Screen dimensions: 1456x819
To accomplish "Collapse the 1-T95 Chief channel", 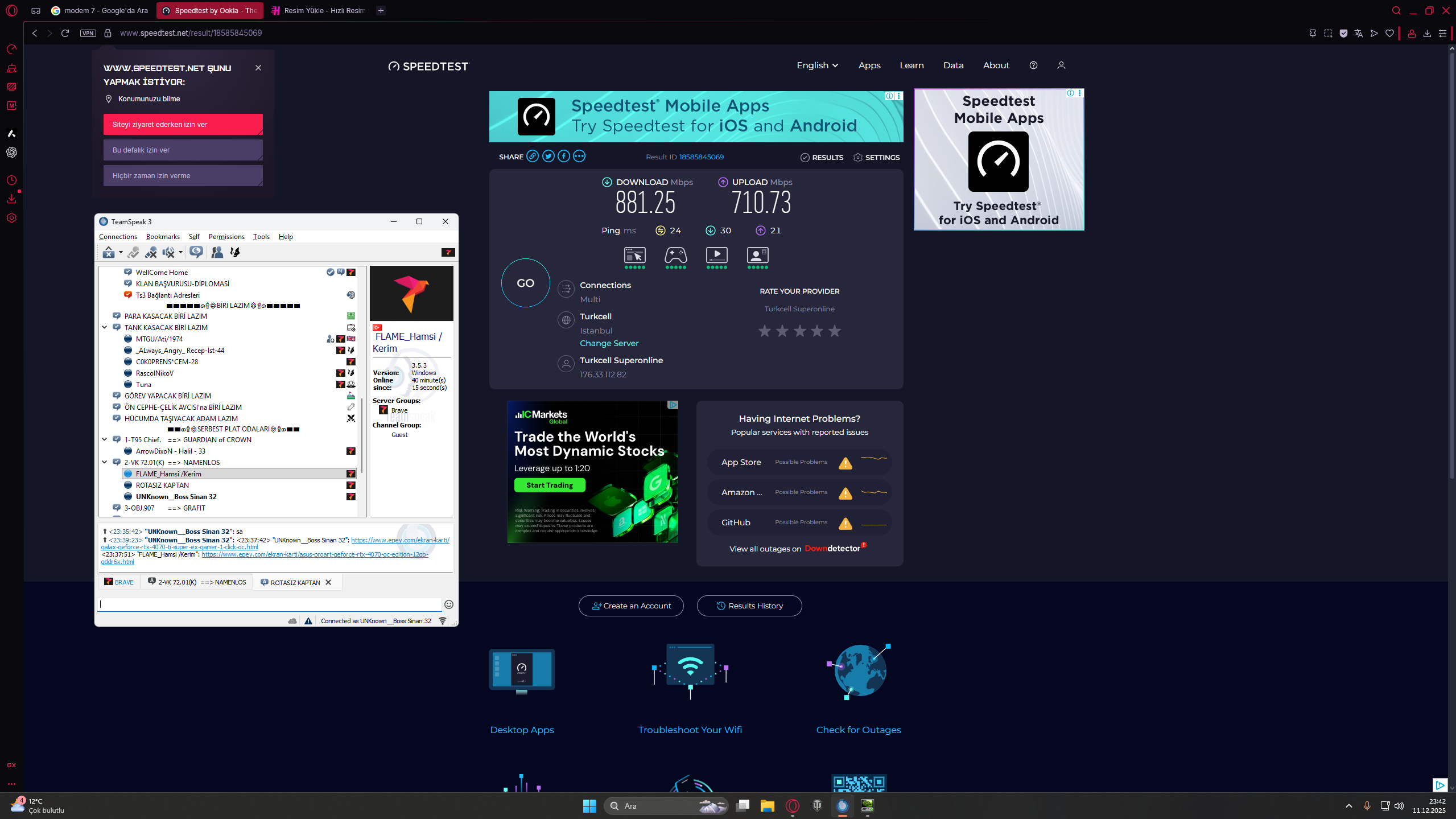I will [105, 439].
